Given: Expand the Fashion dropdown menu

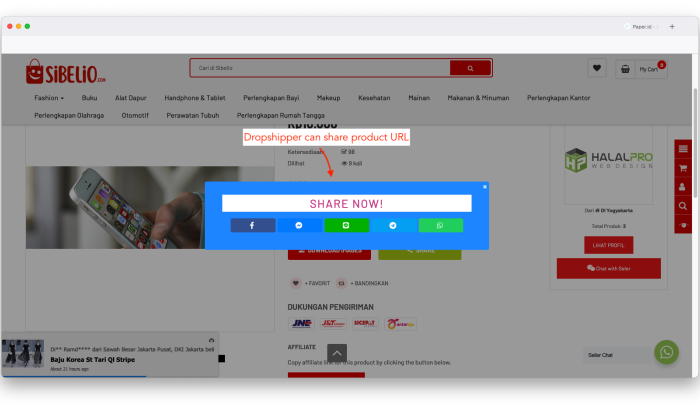Looking at the screenshot, I should pyautogui.click(x=49, y=98).
